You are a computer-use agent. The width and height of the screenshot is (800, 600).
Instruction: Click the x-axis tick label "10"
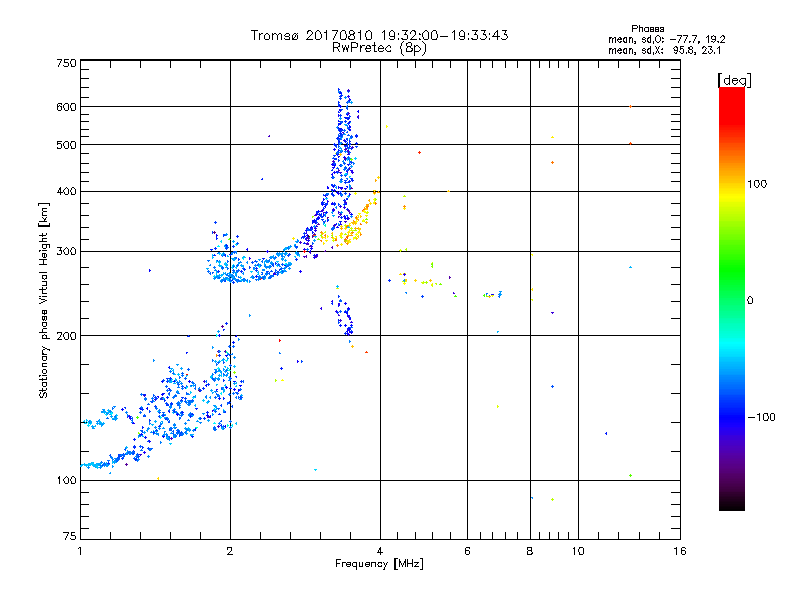pos(578,551)
